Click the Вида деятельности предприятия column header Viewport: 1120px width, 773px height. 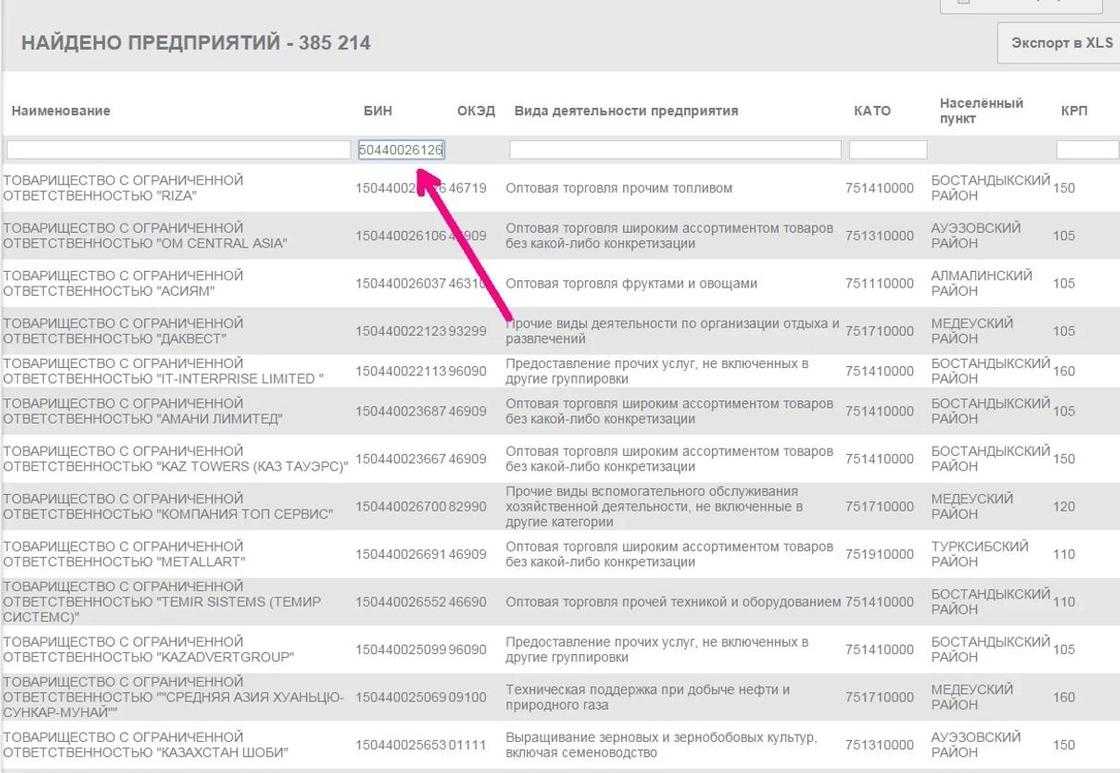626,111
